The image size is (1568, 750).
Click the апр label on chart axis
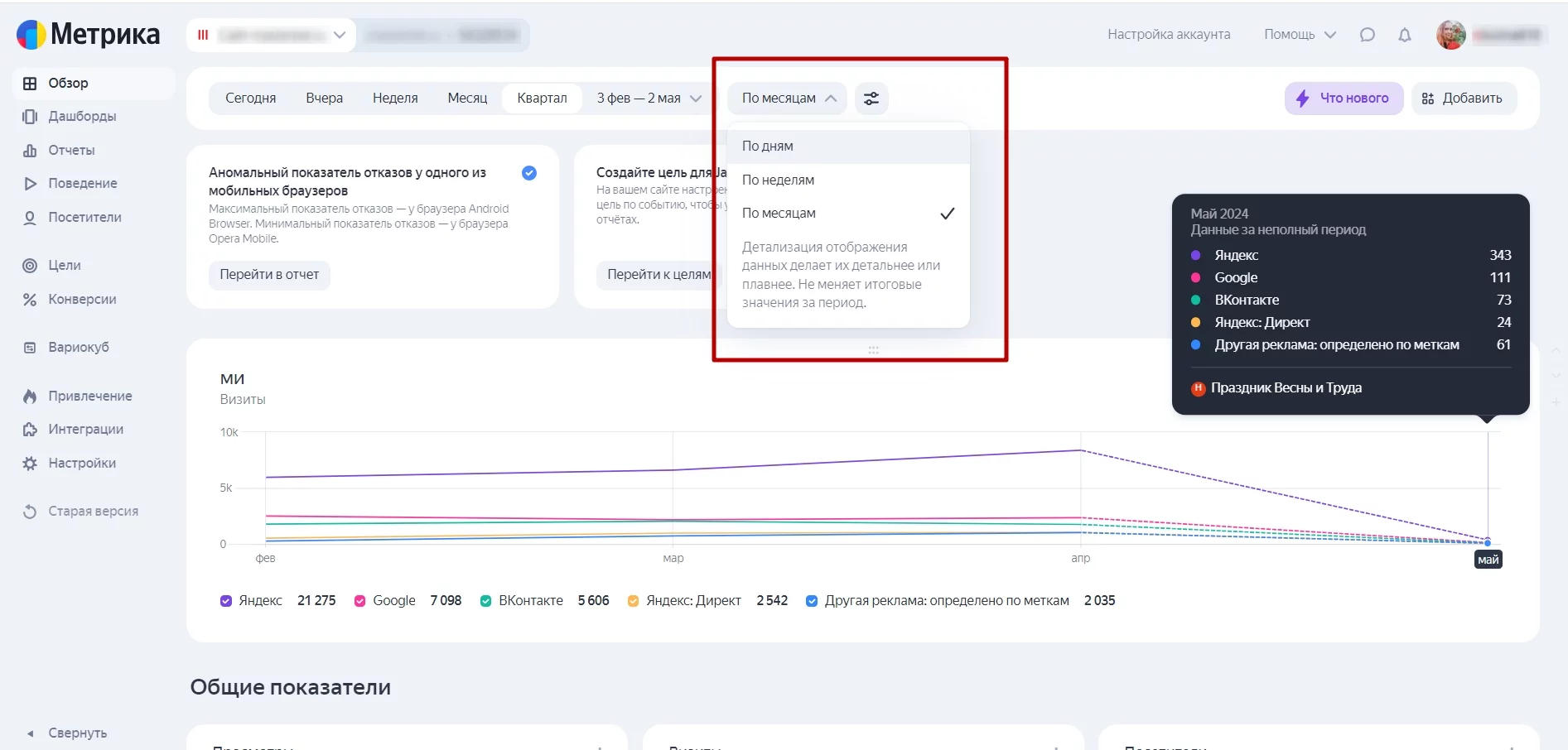click(x=1081, y=558)
